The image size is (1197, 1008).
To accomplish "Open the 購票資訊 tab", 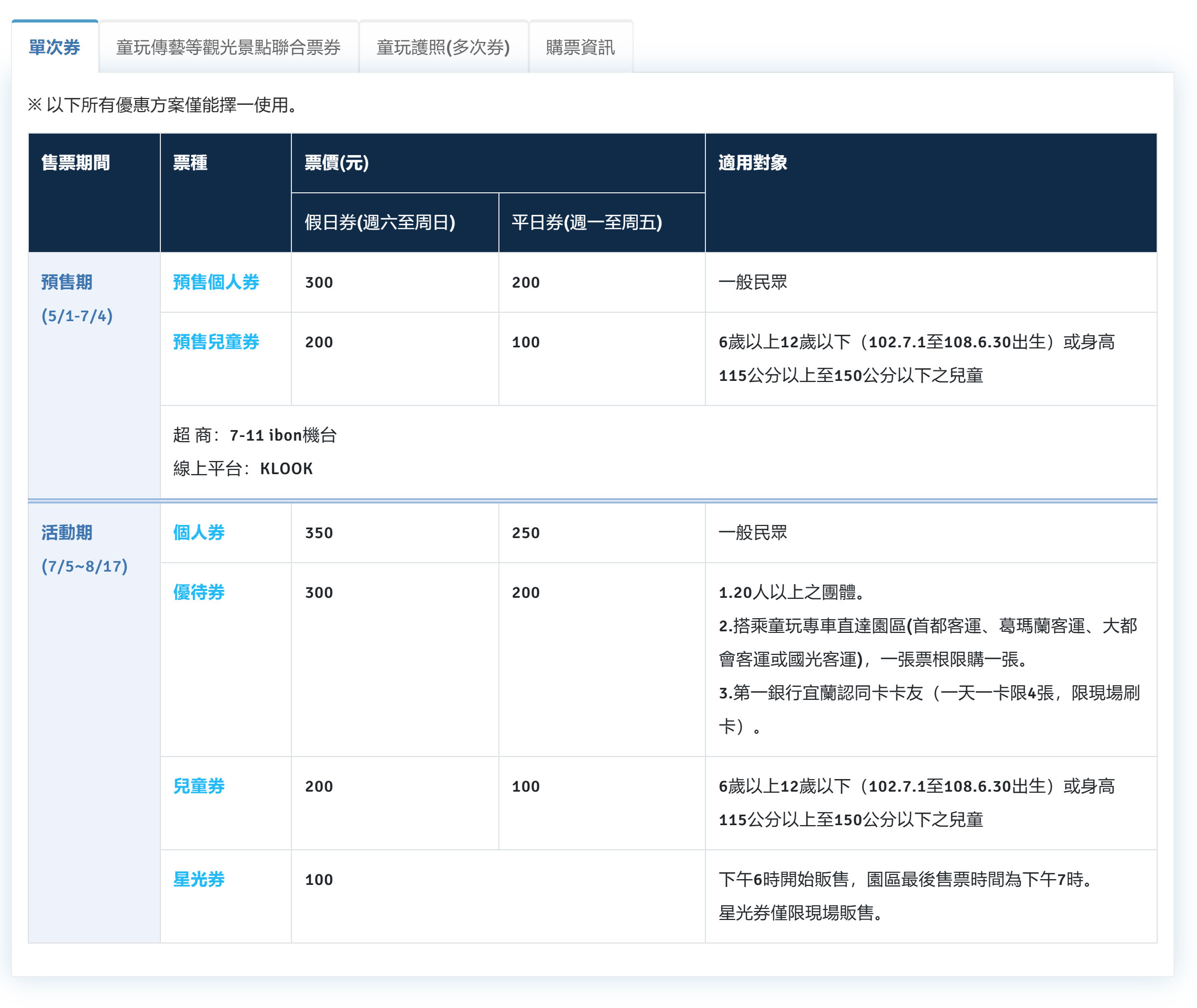I will tap(580, 47).
